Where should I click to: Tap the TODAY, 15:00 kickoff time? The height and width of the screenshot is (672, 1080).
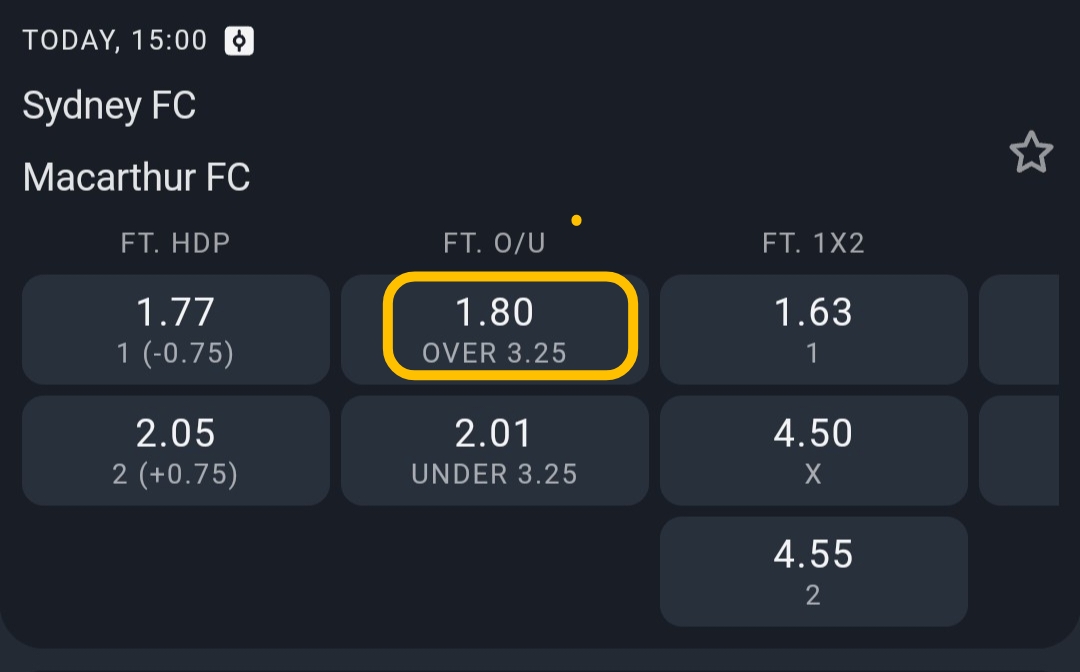click(x=115, y=41)
